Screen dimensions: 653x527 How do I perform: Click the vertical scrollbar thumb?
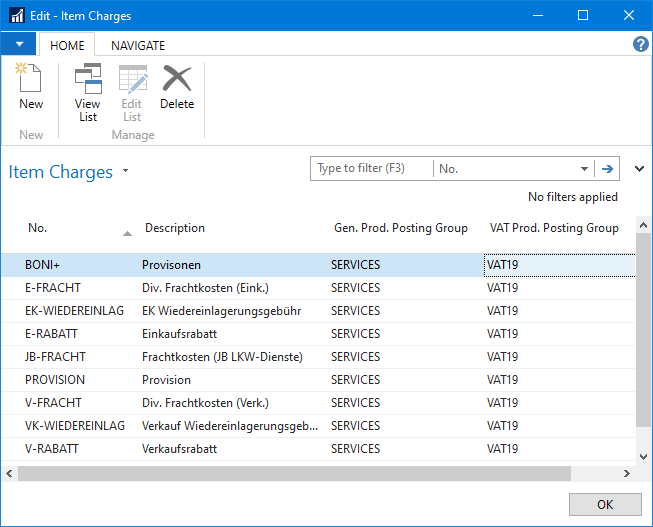tap(643, 330)
